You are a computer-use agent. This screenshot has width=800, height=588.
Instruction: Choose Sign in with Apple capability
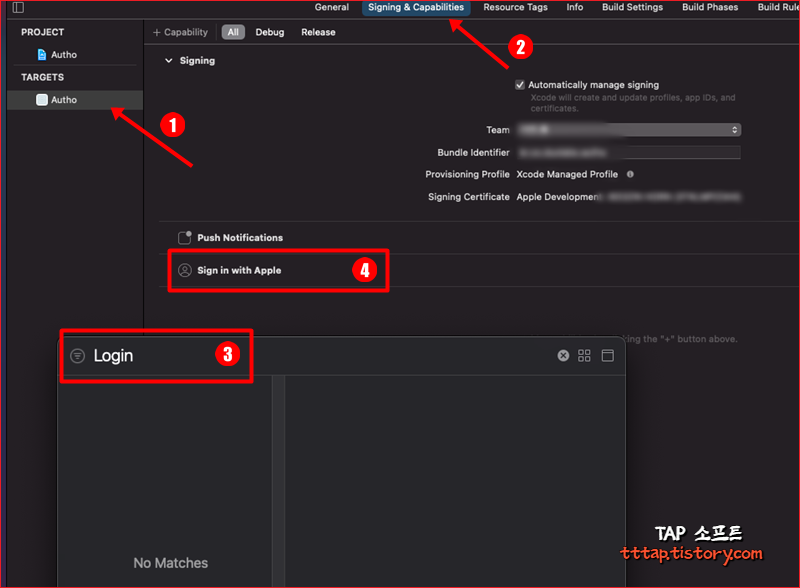pyautogui.click(x=239, y=271)
